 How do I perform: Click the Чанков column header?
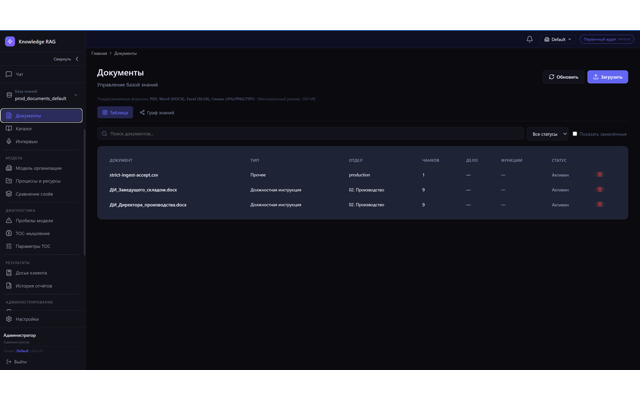tap(430, 160)
